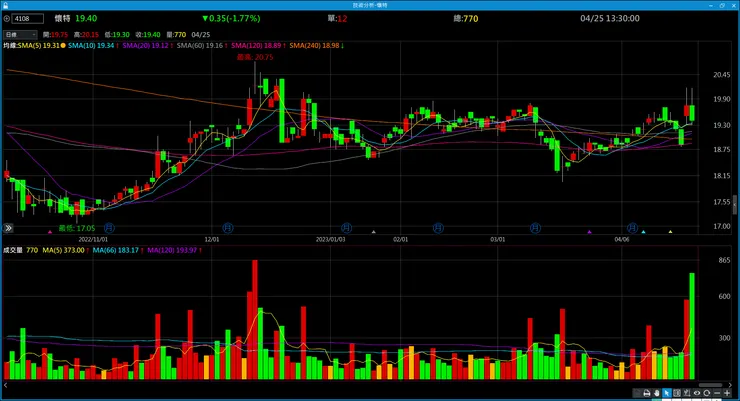
Task: Click the cyan triangle marker after 04/06
Action: tap(643, 232)
